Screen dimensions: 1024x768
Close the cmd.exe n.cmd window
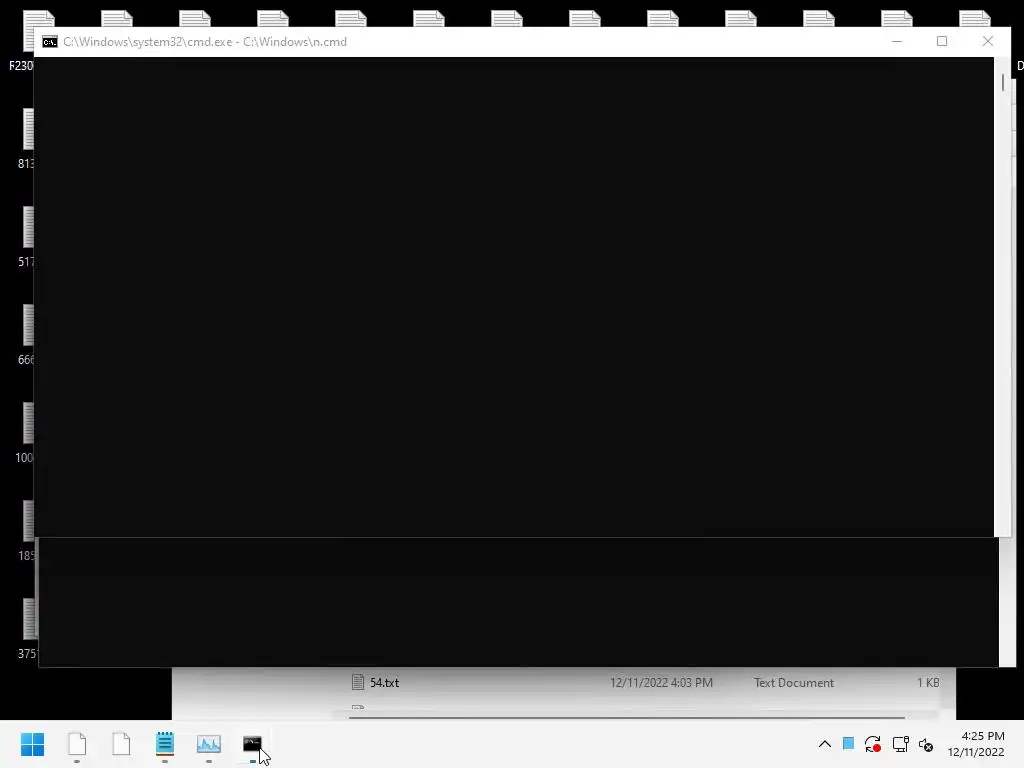(x=987, y=41)
